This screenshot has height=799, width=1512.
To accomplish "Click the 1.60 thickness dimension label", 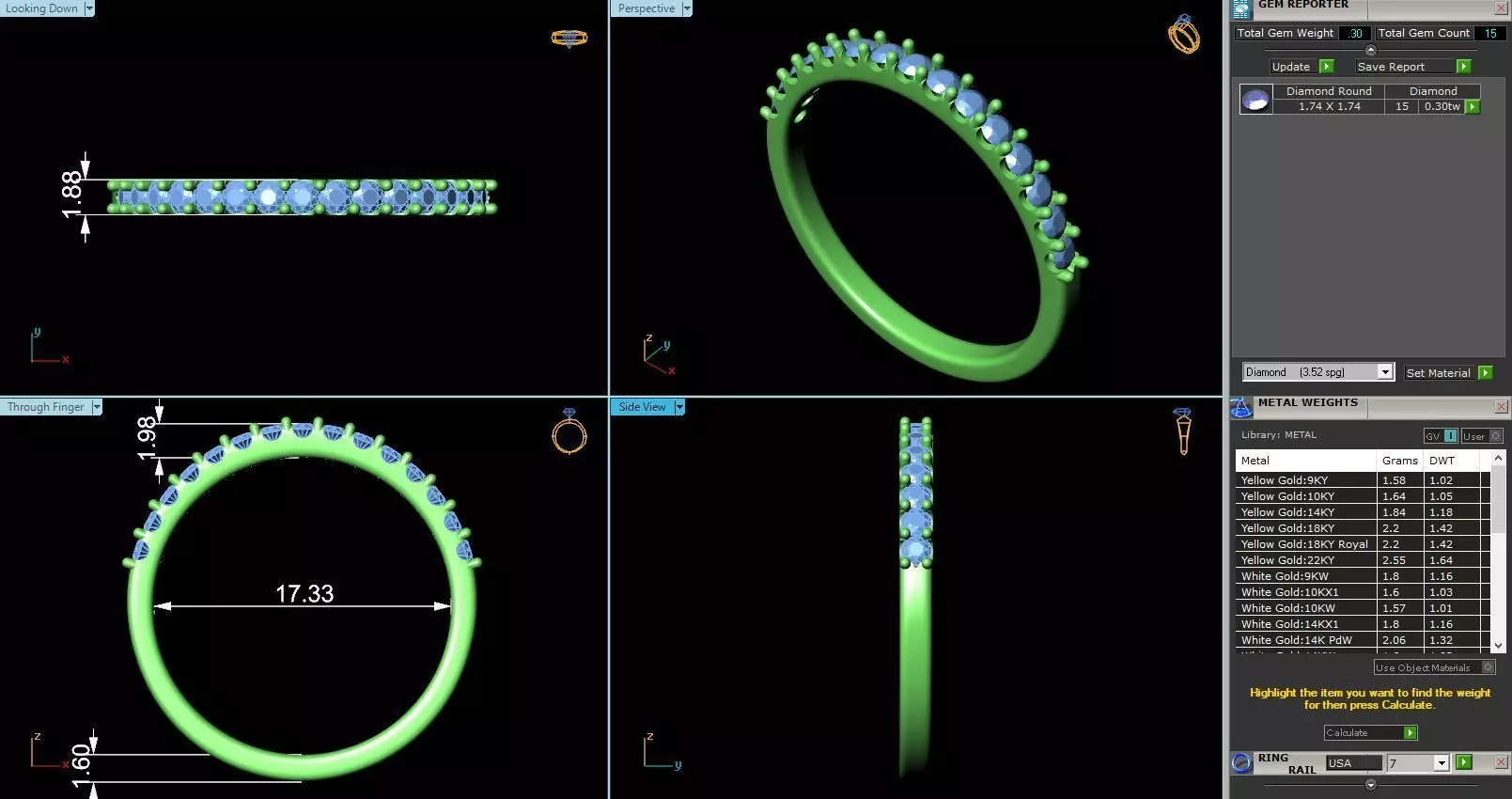I will 81,766.
